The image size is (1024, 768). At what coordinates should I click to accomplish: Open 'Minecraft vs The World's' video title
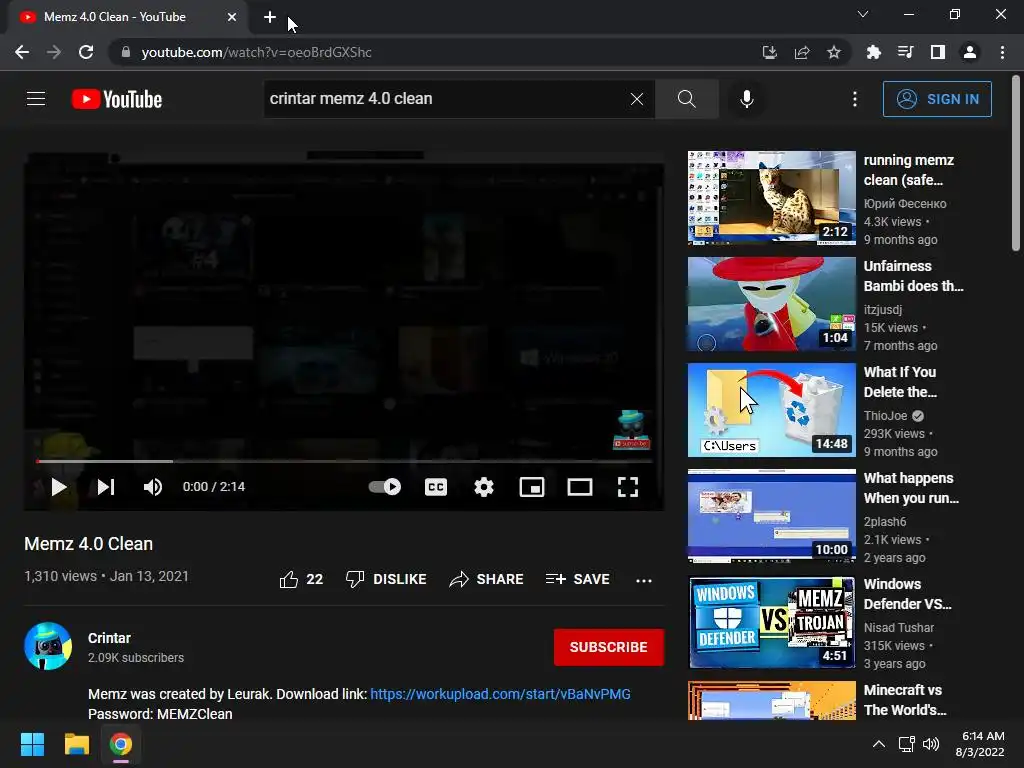point(904,699)
